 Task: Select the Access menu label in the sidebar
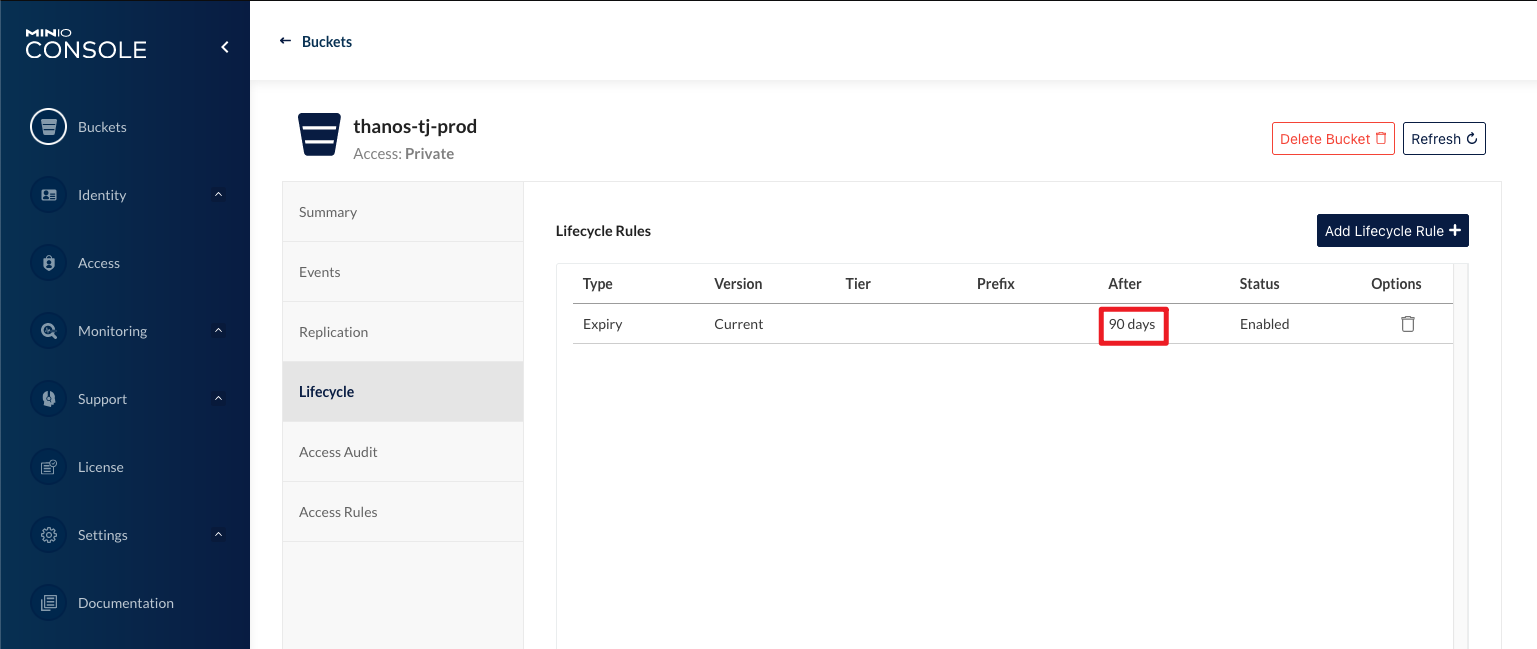[x=99, y=263]
